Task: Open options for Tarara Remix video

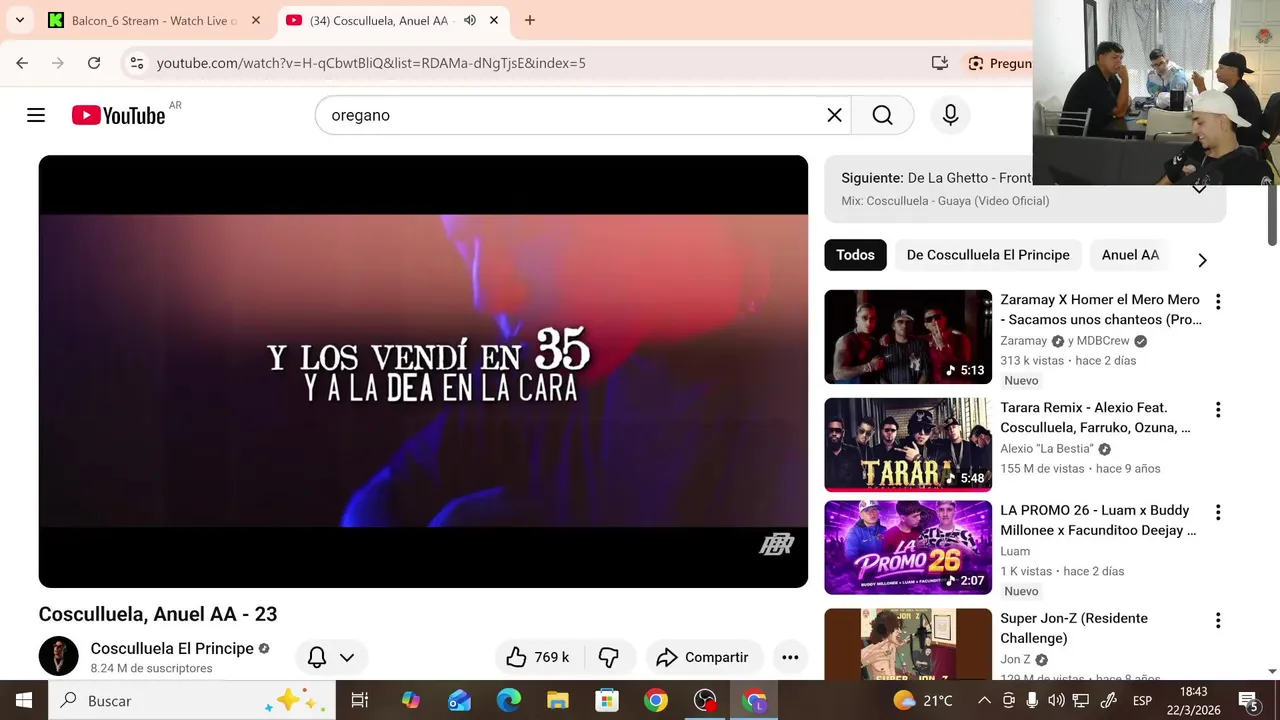Action: click(x=1218, y=409)
